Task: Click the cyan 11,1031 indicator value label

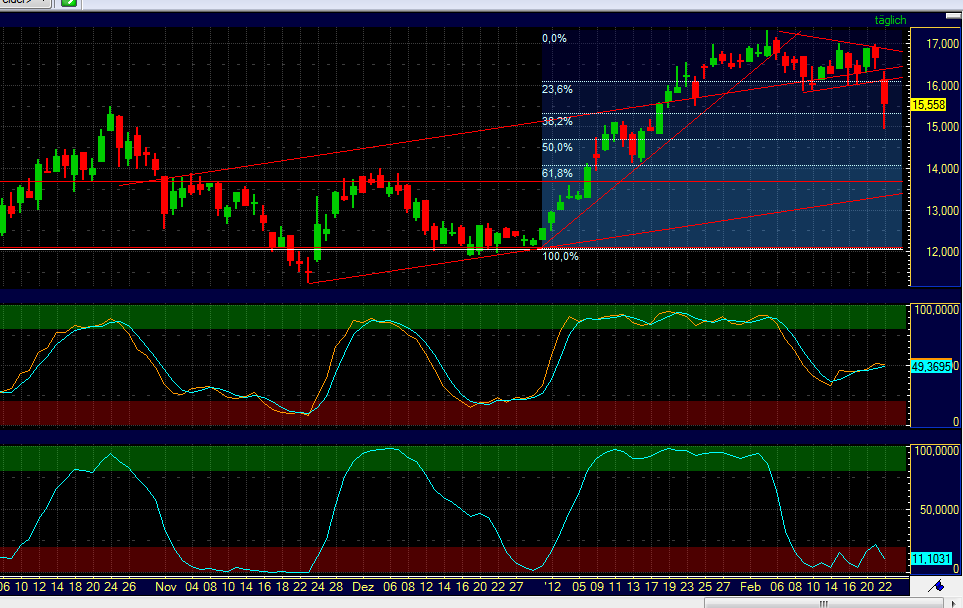Action: pyautogui.click(x=931, y=557)
